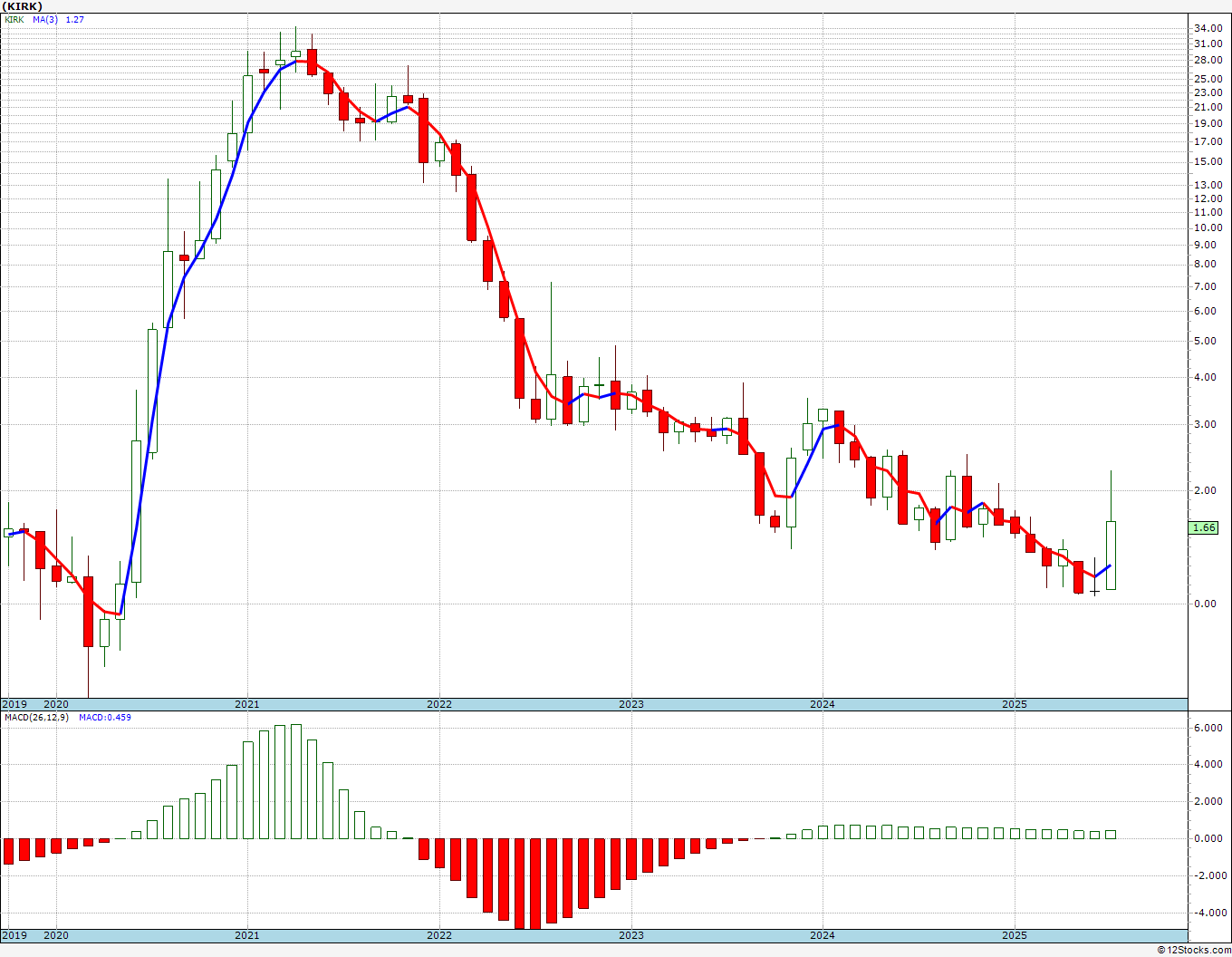The width and height of the screenshot is (1232, 957).
Task: Select 2023 on the price chart time axis
Action: pyautogui.click(x=630, y=704)
